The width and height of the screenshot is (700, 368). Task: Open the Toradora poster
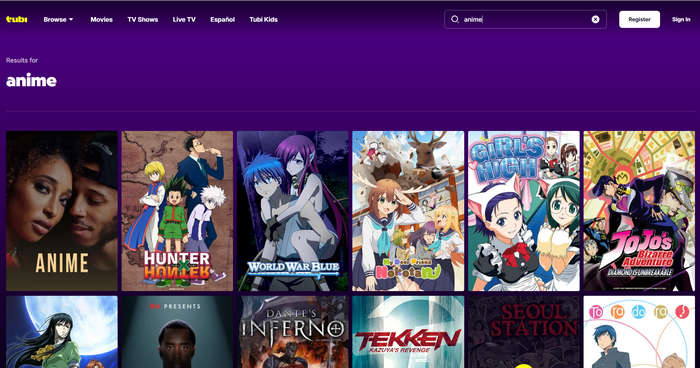coord(639,332)
